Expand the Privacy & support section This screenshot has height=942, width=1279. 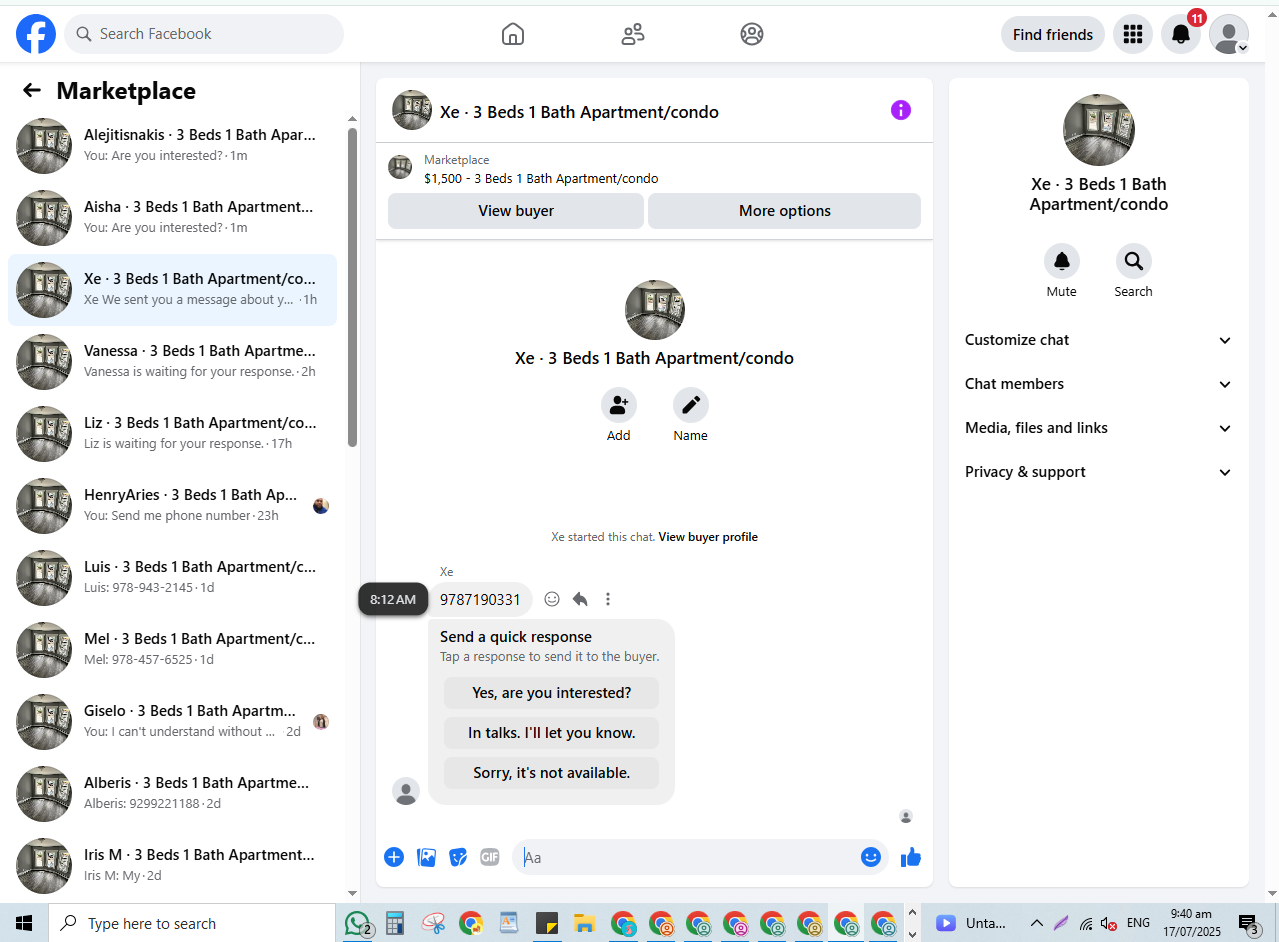[1099, 472]
